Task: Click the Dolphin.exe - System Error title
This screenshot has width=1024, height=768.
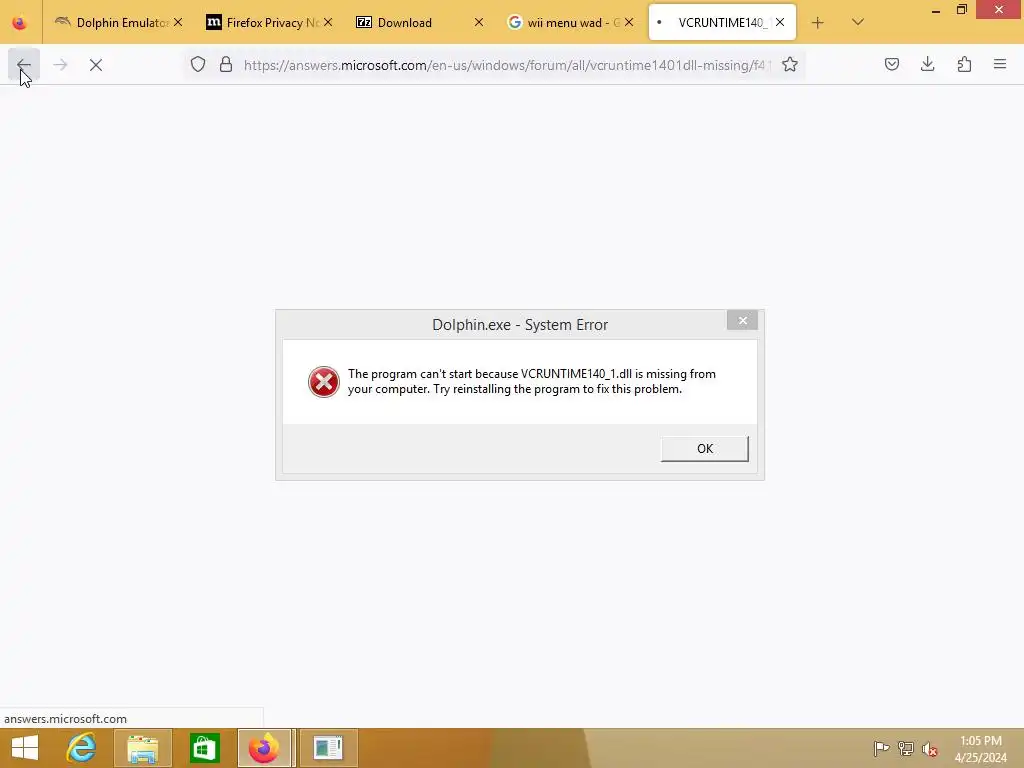Action: [520, 325]
